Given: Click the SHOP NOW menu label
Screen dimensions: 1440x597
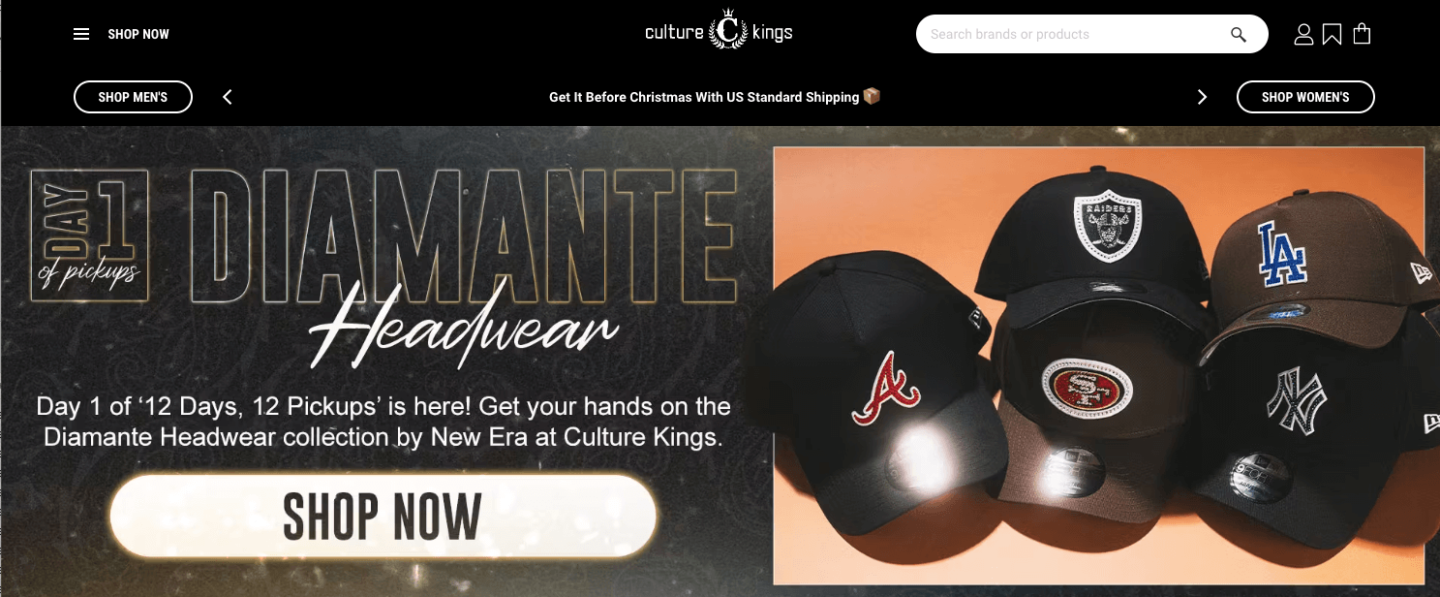Looking at the screenshot, I should 138,34.
